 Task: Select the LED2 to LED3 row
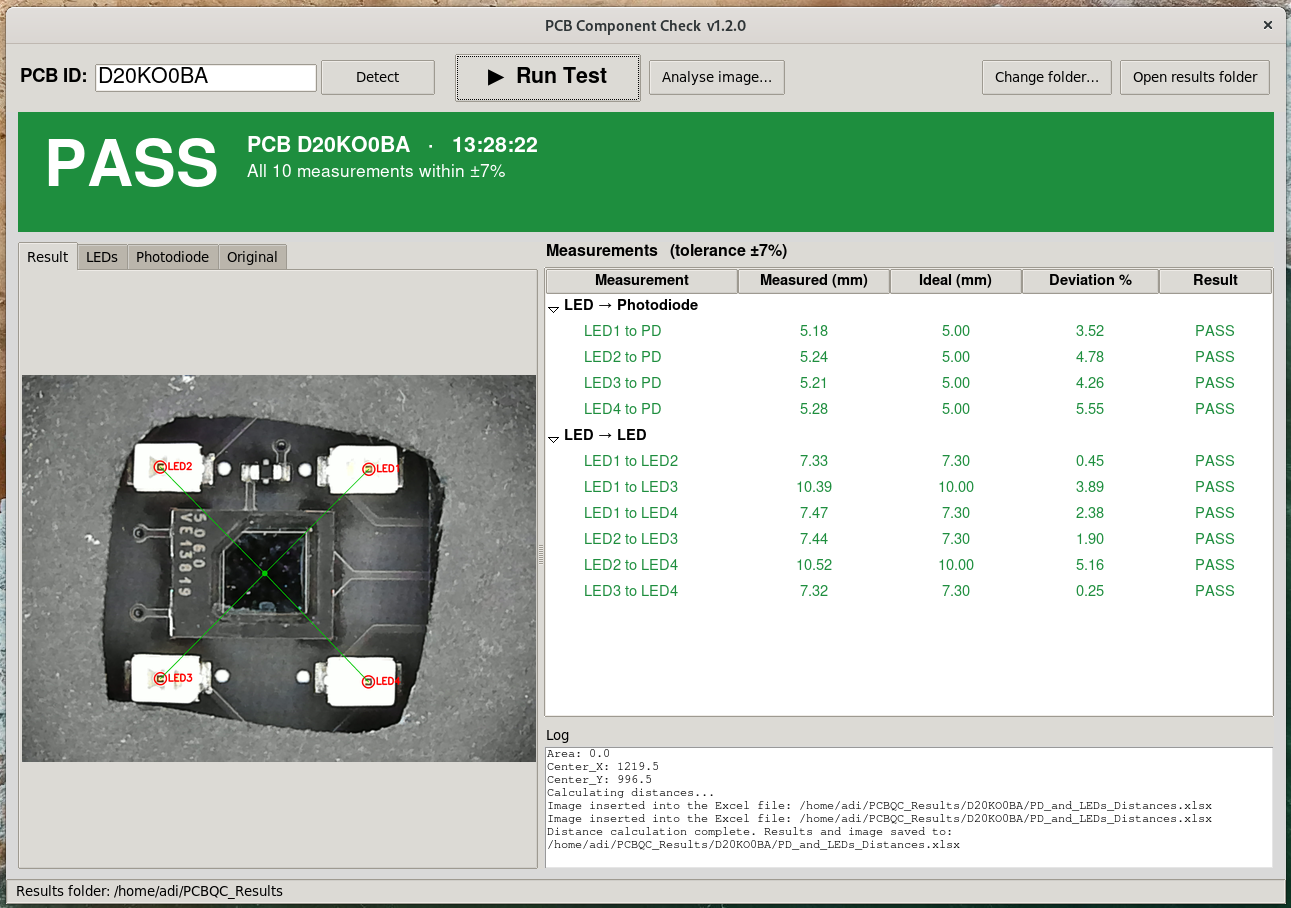tap(909, 539)
